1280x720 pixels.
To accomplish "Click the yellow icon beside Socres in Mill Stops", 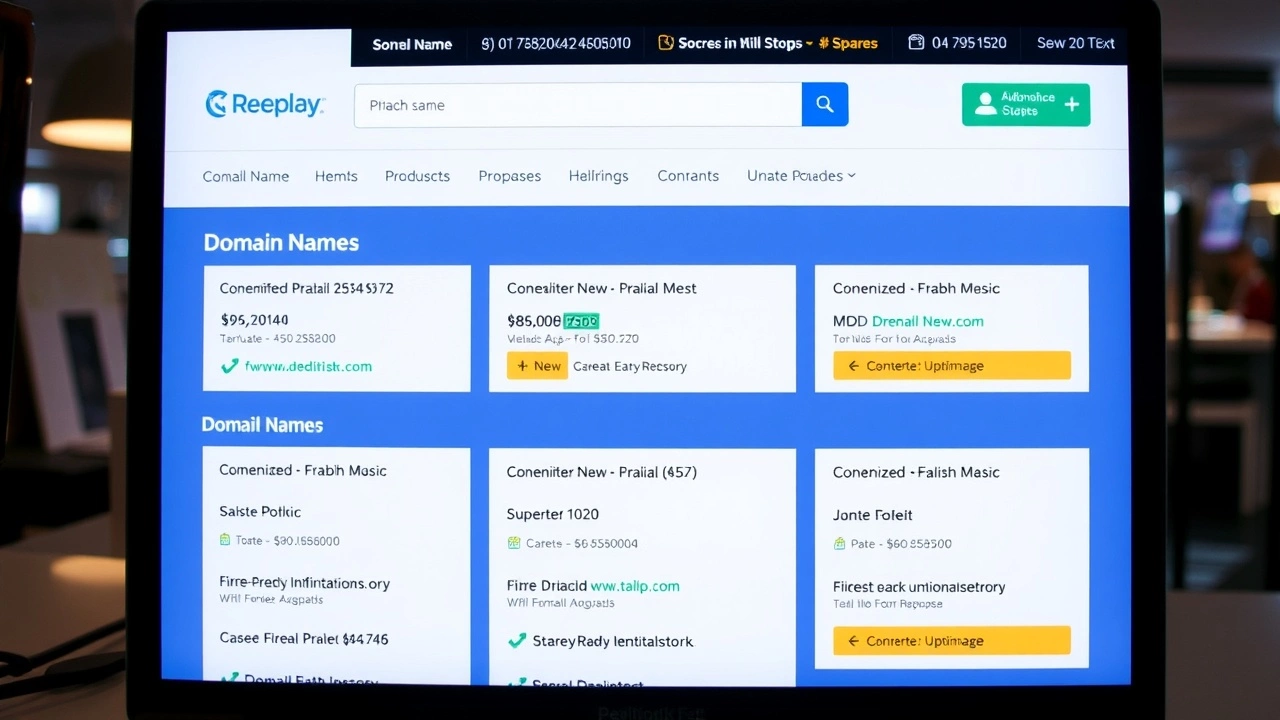I will point(665,43).
